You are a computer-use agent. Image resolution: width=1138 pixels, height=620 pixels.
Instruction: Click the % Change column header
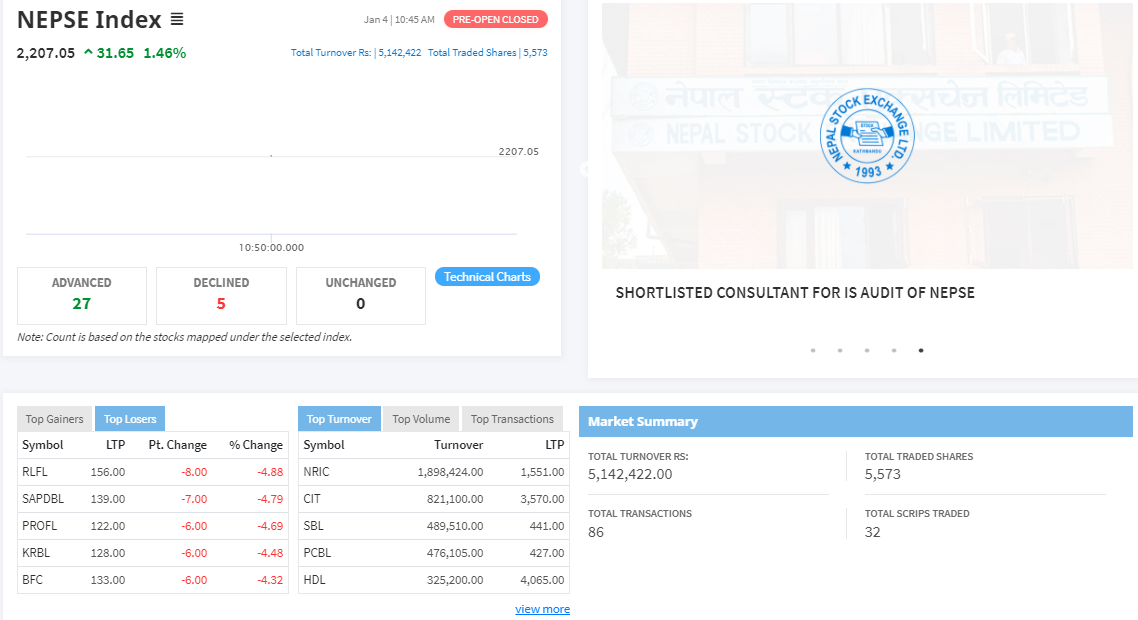[256, 445]
